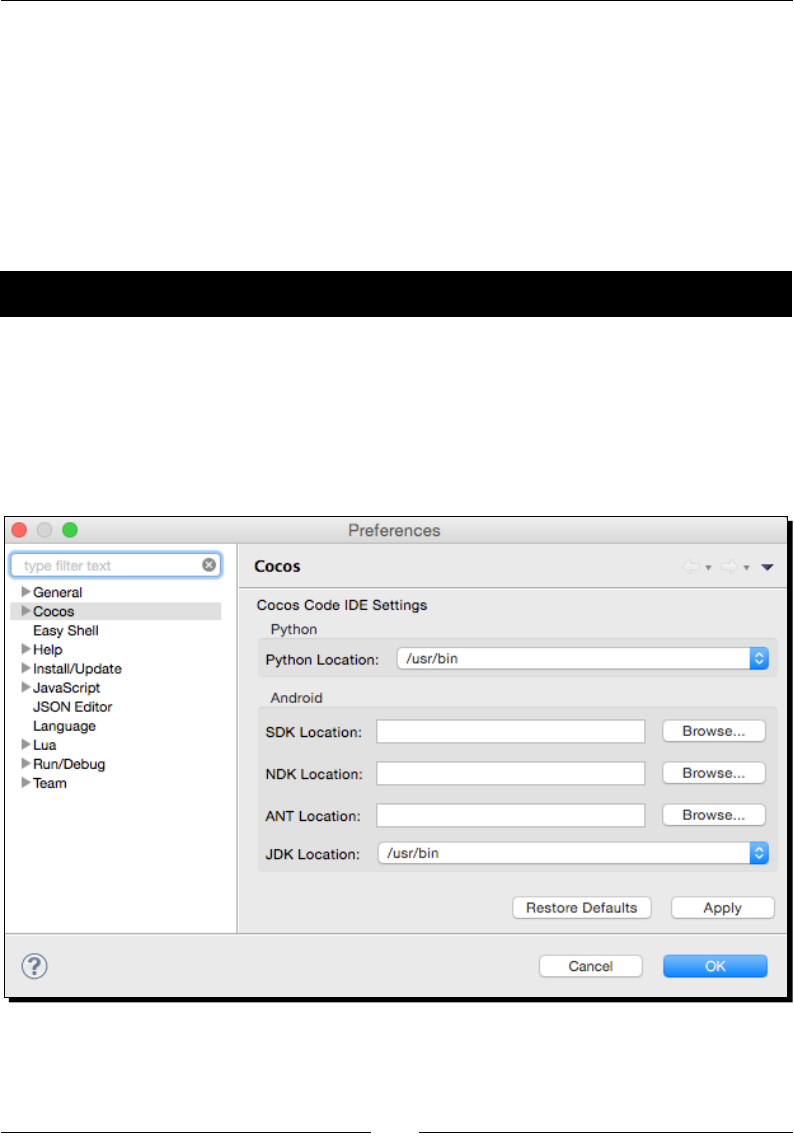Open the forward history dropdown arrow
The height and width of the screenshot is (1142, 794).
[x=746, y=567]
